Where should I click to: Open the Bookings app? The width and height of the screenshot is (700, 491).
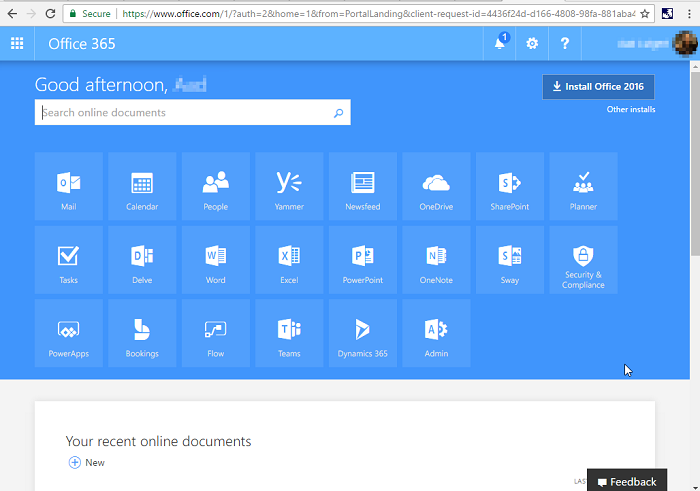click(142, 333)
